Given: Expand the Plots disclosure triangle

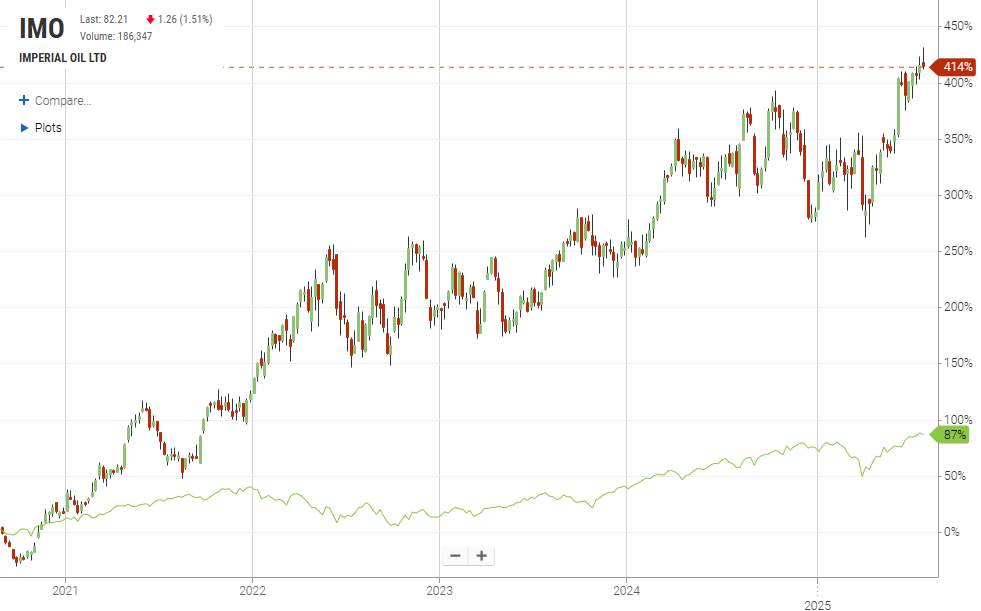Looking at the screenshot, I should click(24, 128).
